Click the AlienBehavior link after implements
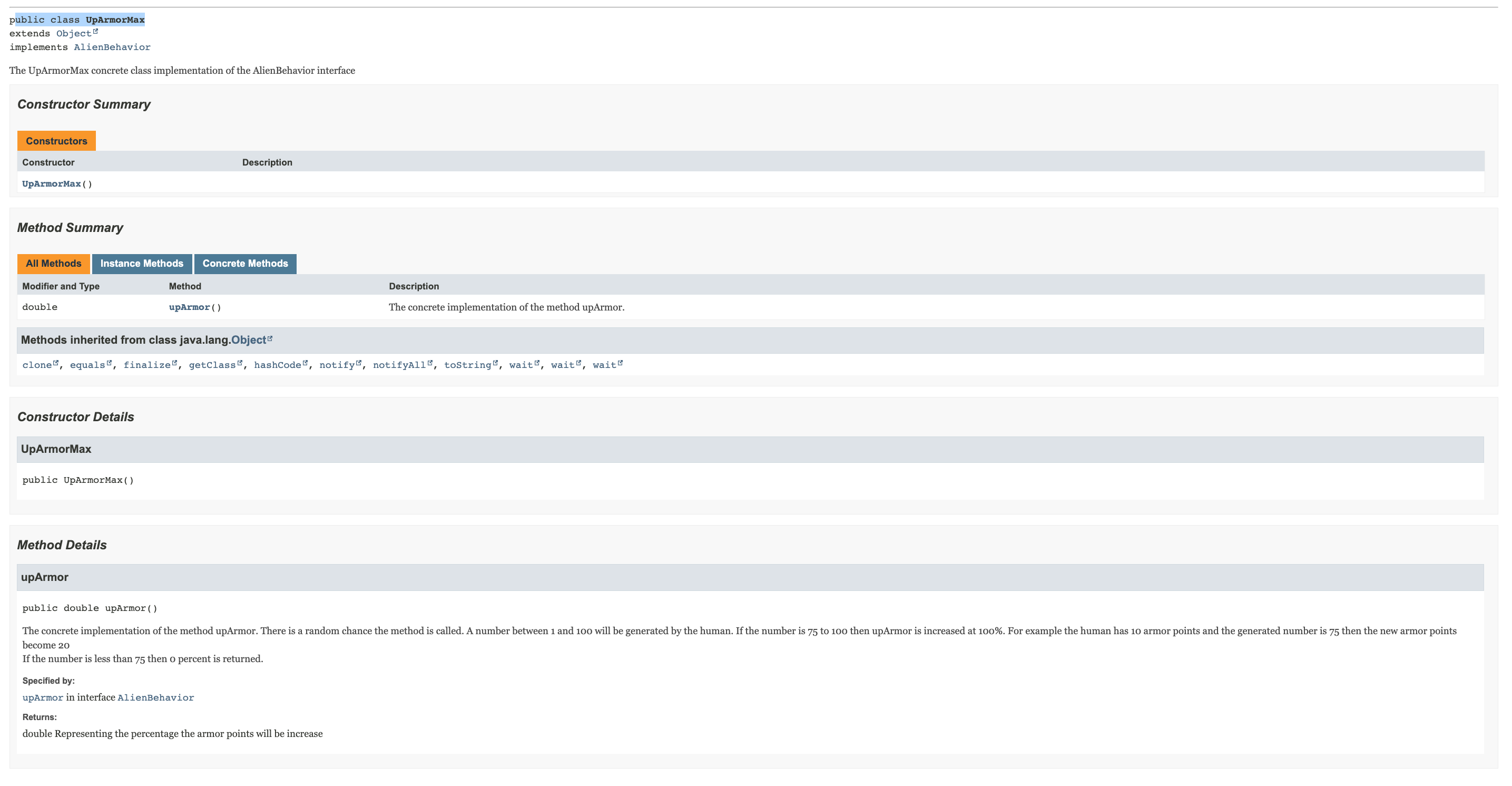1512x786 pixels. coord(112,47)
